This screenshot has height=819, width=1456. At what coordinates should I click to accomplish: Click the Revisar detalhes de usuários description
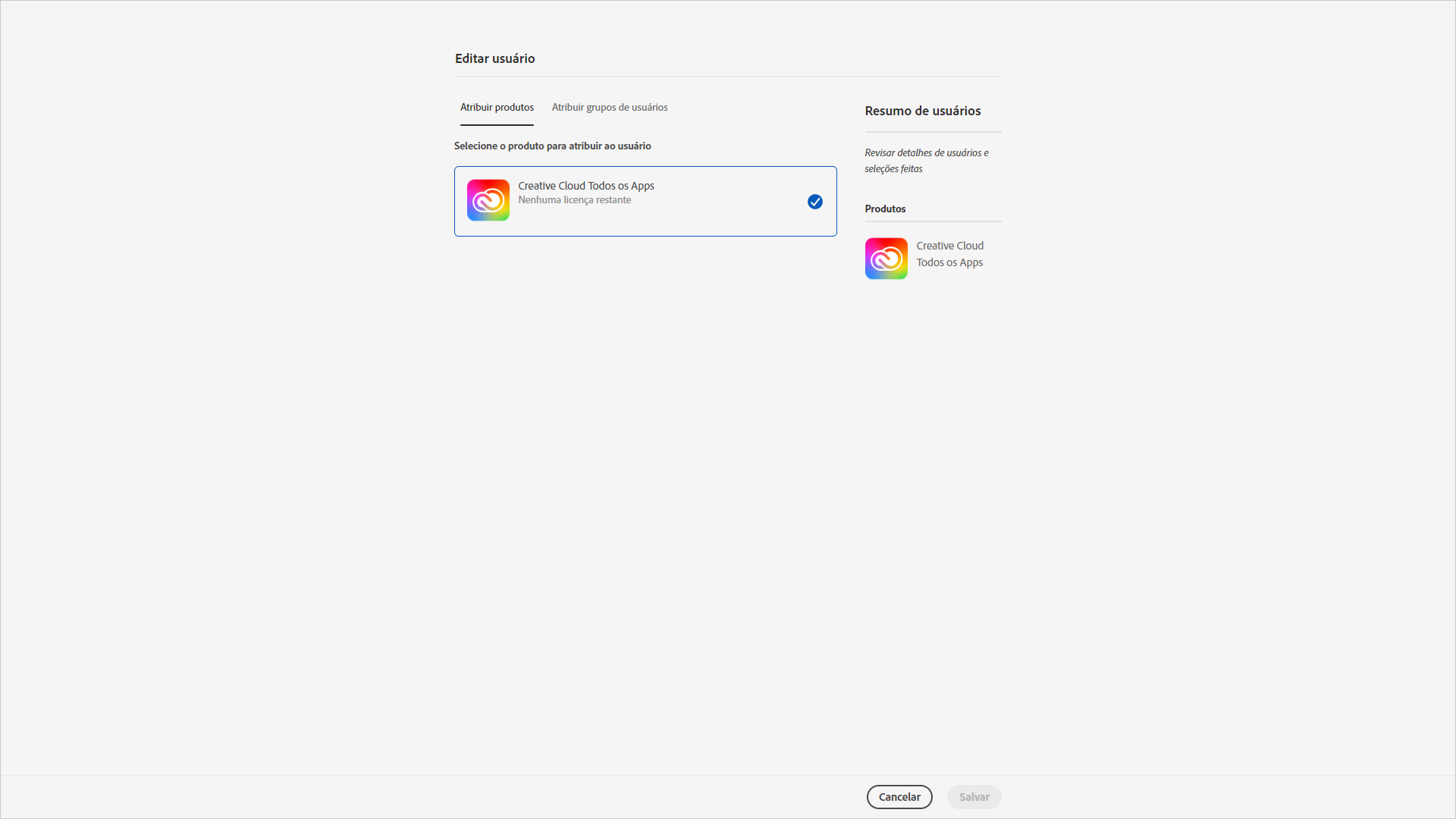(x=927, y=161)
